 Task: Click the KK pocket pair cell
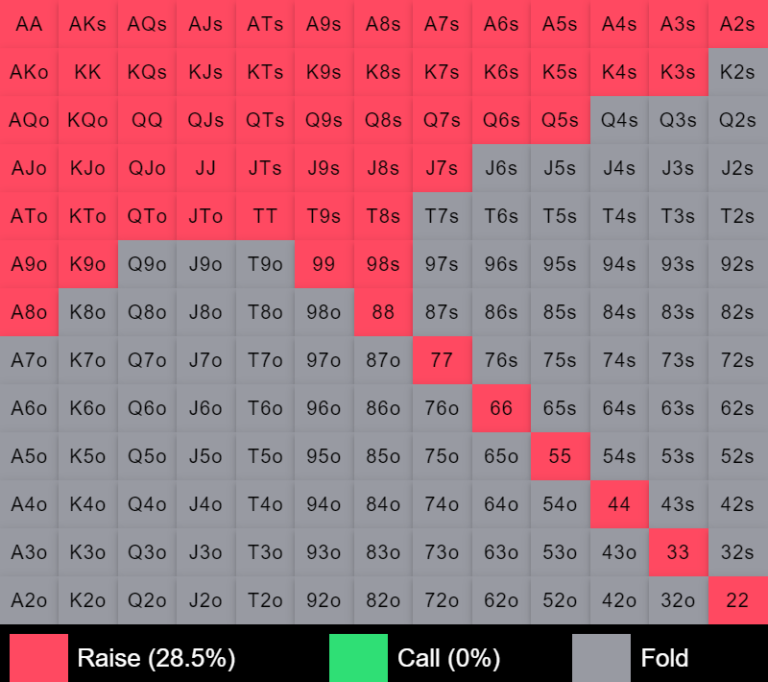(88, 72)
